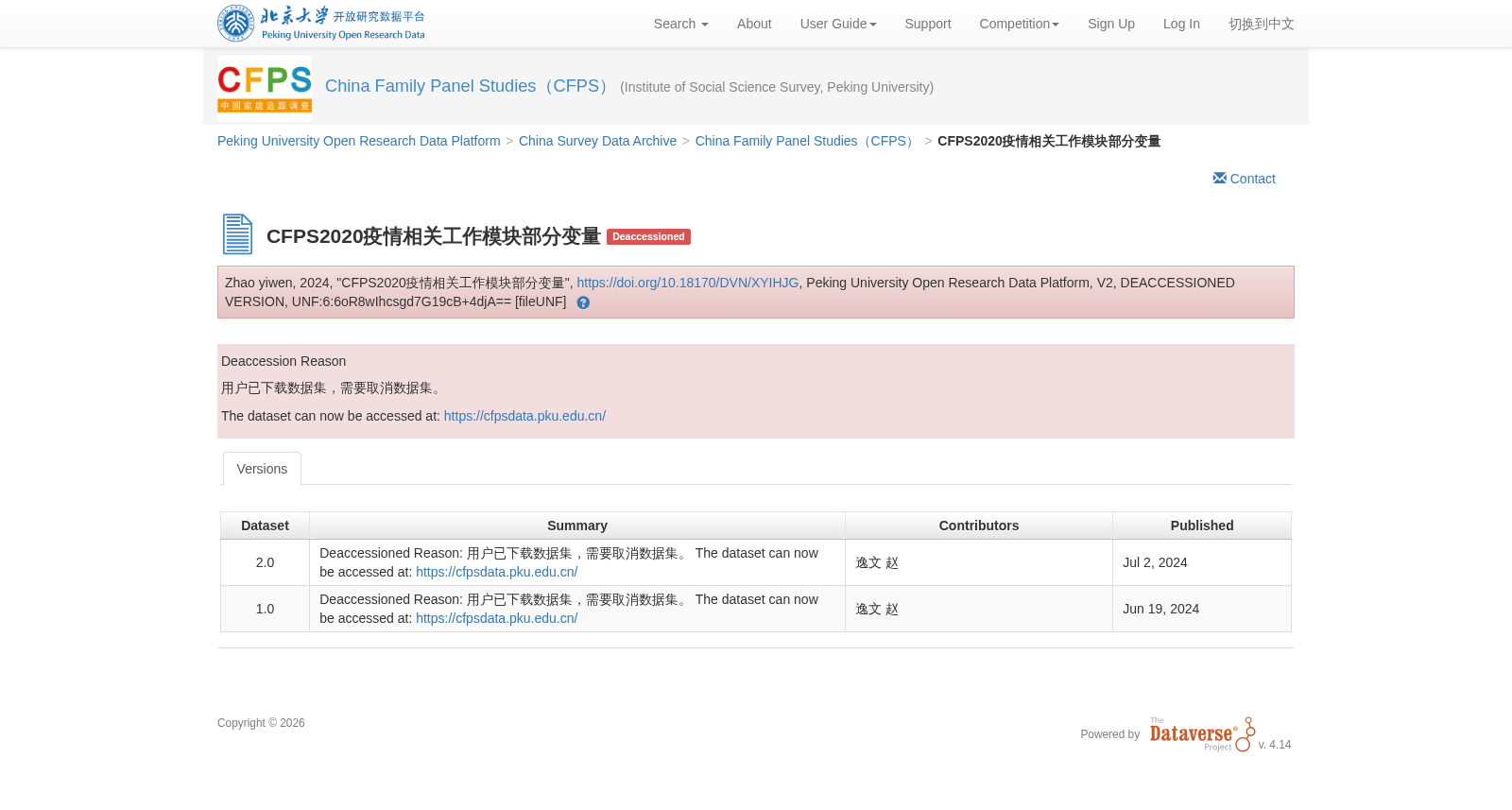Click the CFPS dataverse logo image
This screenshot has width=1512, height=810.
pos(265,88)
